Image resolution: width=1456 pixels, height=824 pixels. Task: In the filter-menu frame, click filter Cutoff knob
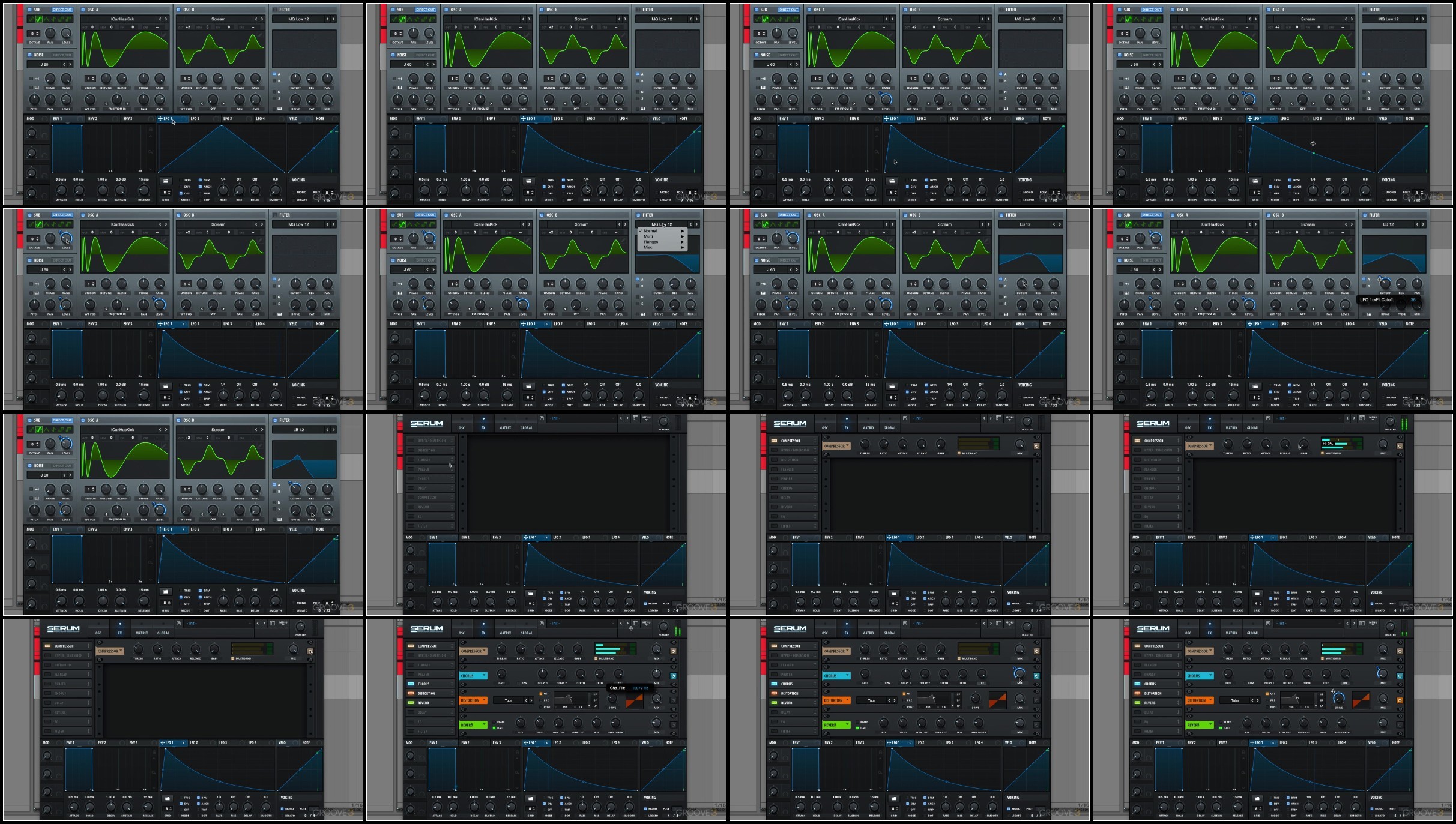[659, 283]
